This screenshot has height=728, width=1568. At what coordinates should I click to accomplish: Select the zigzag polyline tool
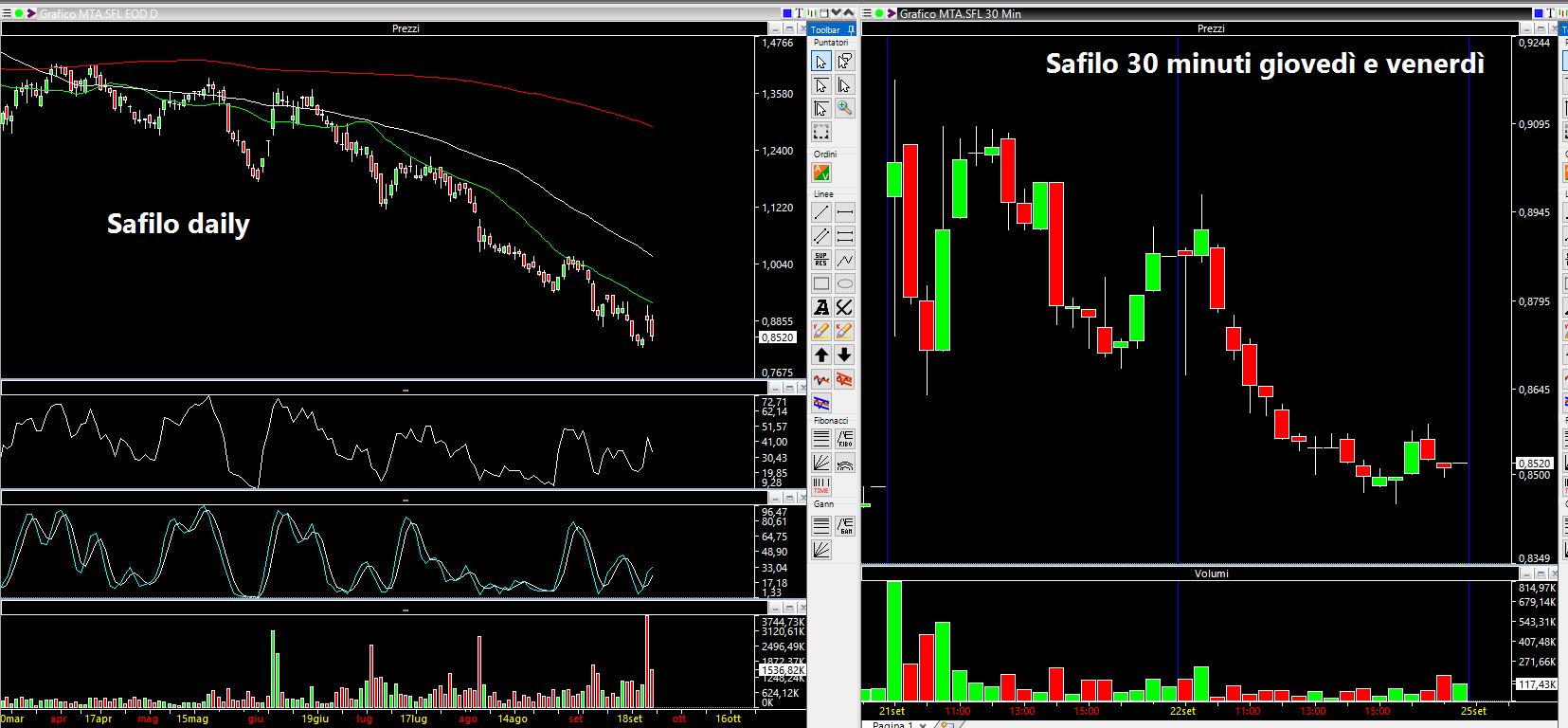click(844, 260)
